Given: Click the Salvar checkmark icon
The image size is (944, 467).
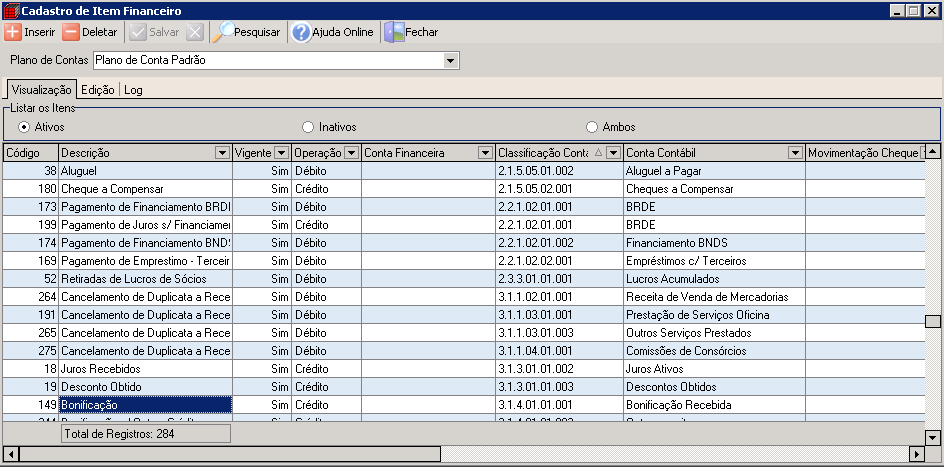Looking at the screenshot, I should pyautogui.click(x=138, y=32).
